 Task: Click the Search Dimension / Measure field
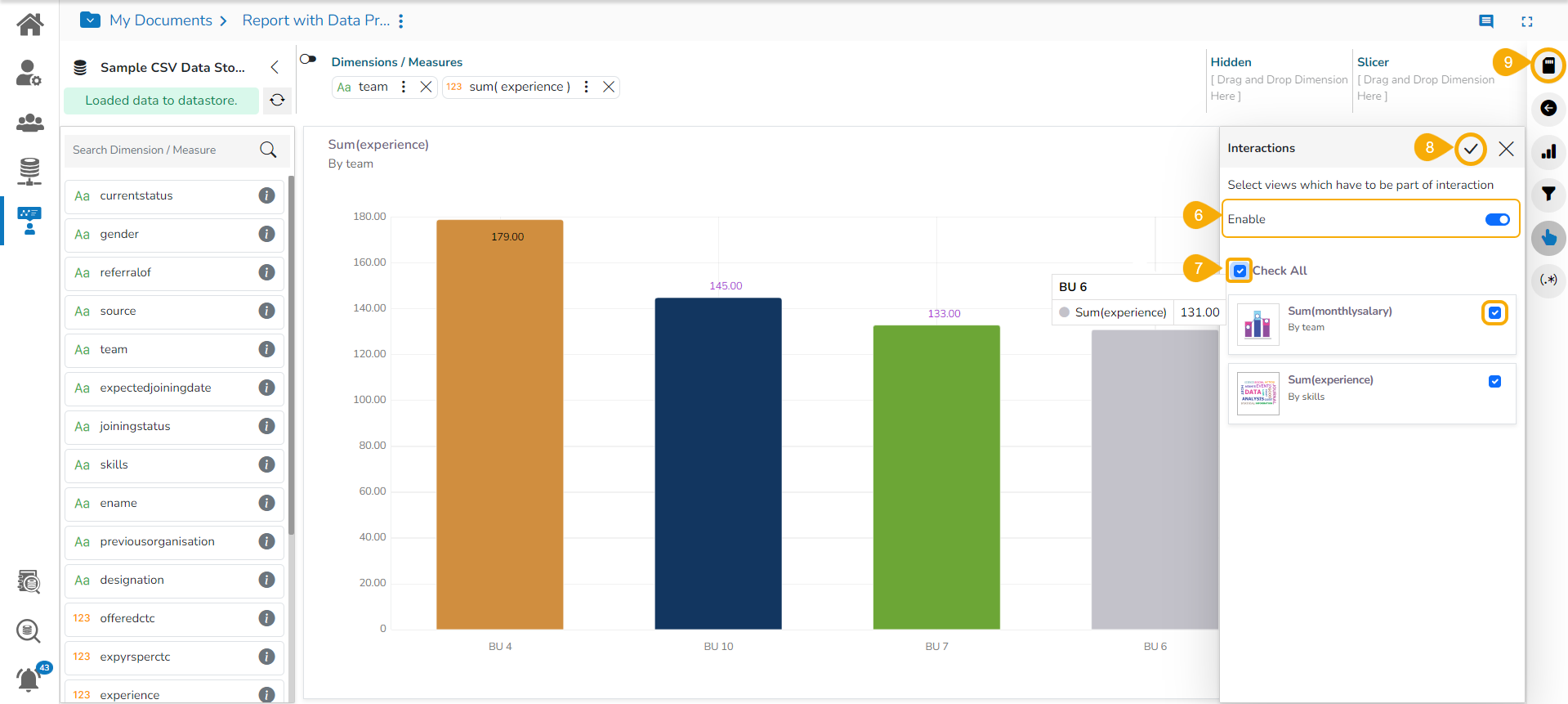(163, 150)
